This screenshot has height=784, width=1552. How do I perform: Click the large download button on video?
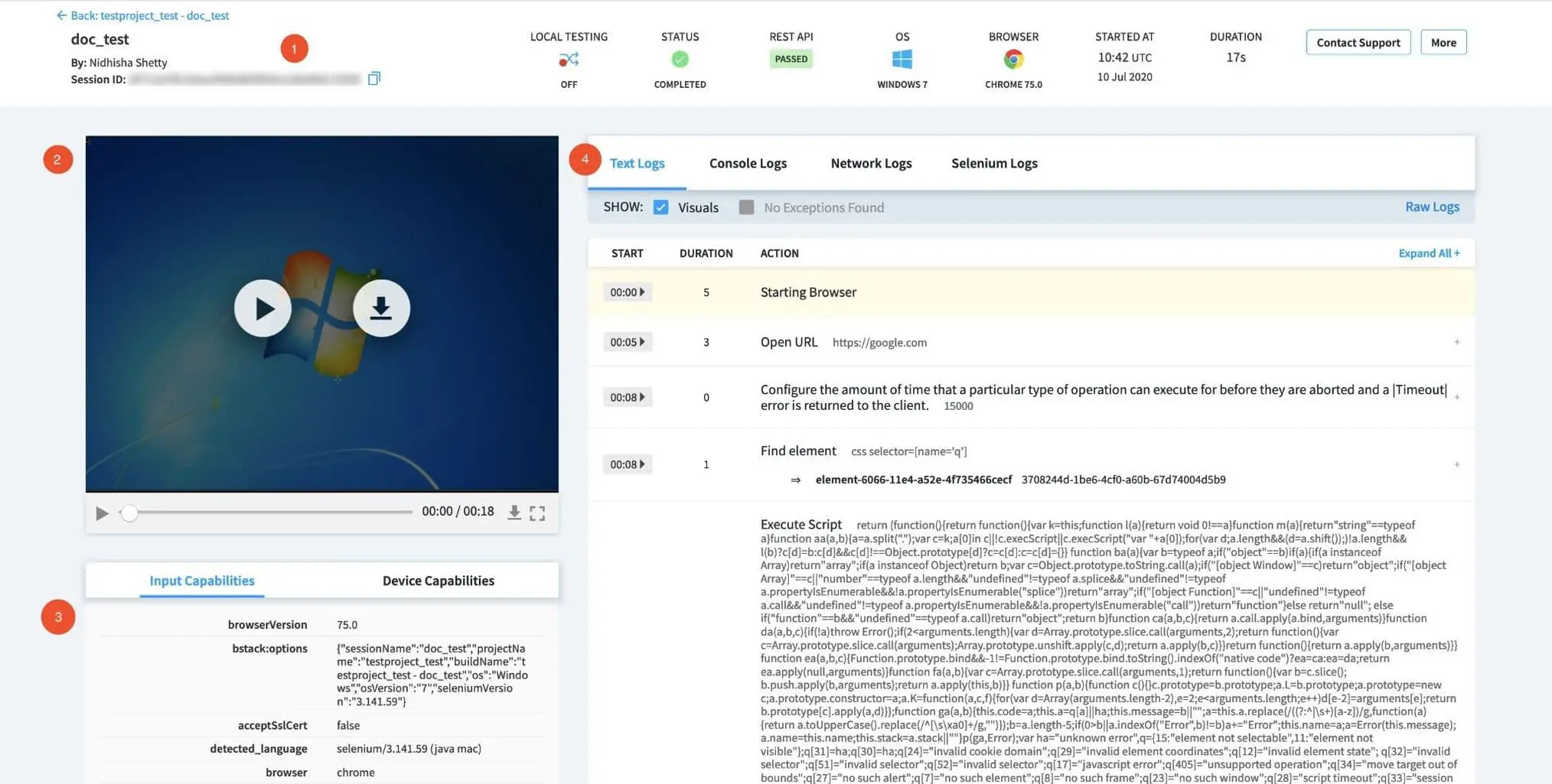381,308
